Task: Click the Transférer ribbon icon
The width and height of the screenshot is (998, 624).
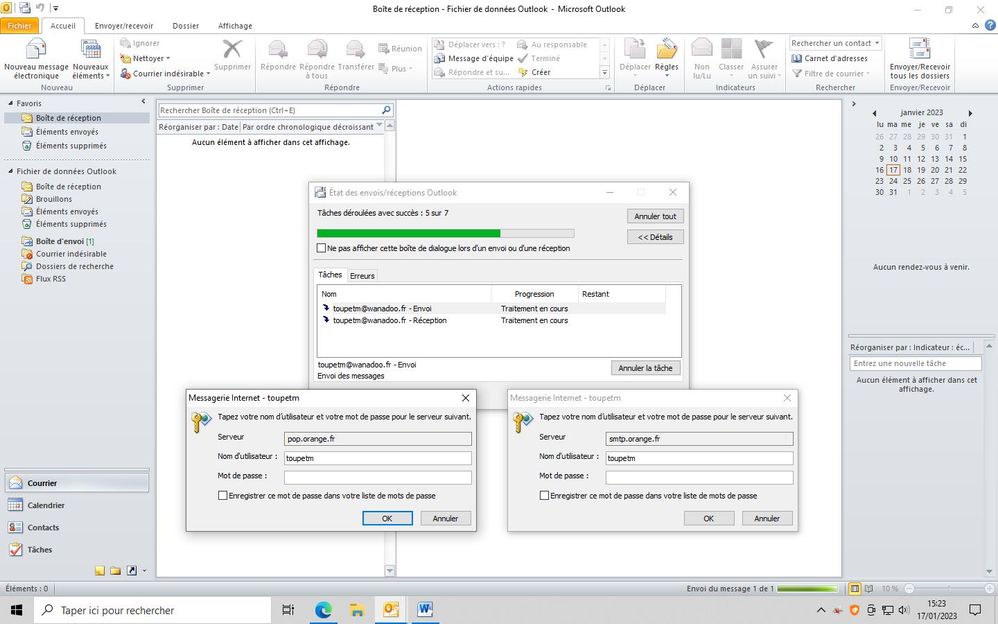Action: tap(356, 55)
